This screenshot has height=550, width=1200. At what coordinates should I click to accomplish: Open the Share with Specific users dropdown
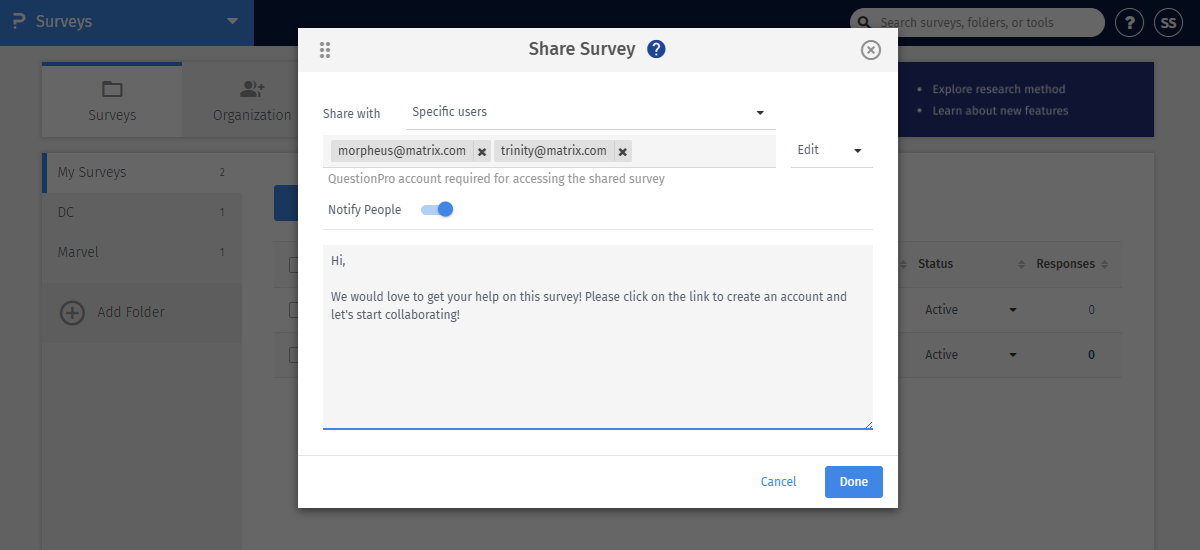(x=590, y=112)
